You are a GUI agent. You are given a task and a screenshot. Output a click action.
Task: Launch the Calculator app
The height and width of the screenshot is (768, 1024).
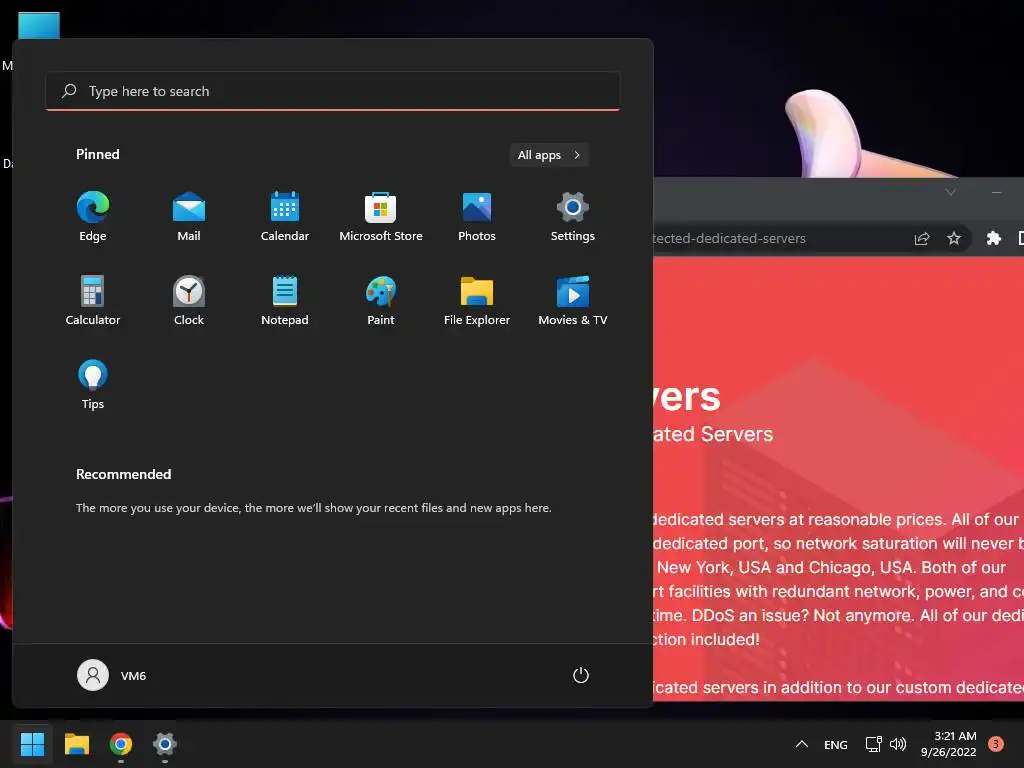(x=93, y=300)
